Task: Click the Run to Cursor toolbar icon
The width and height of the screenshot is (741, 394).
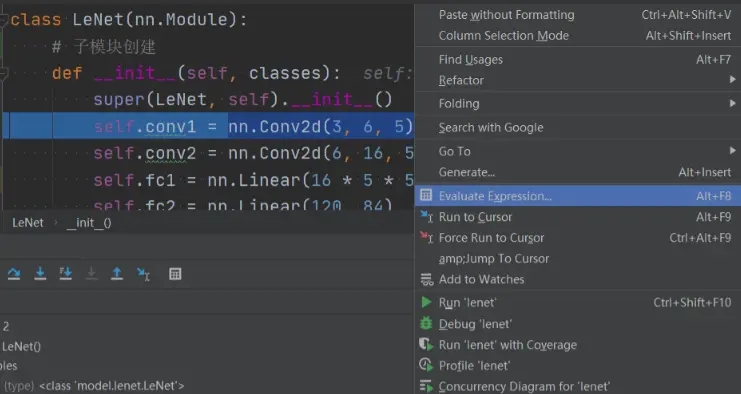Action: [x=143, y=274]
